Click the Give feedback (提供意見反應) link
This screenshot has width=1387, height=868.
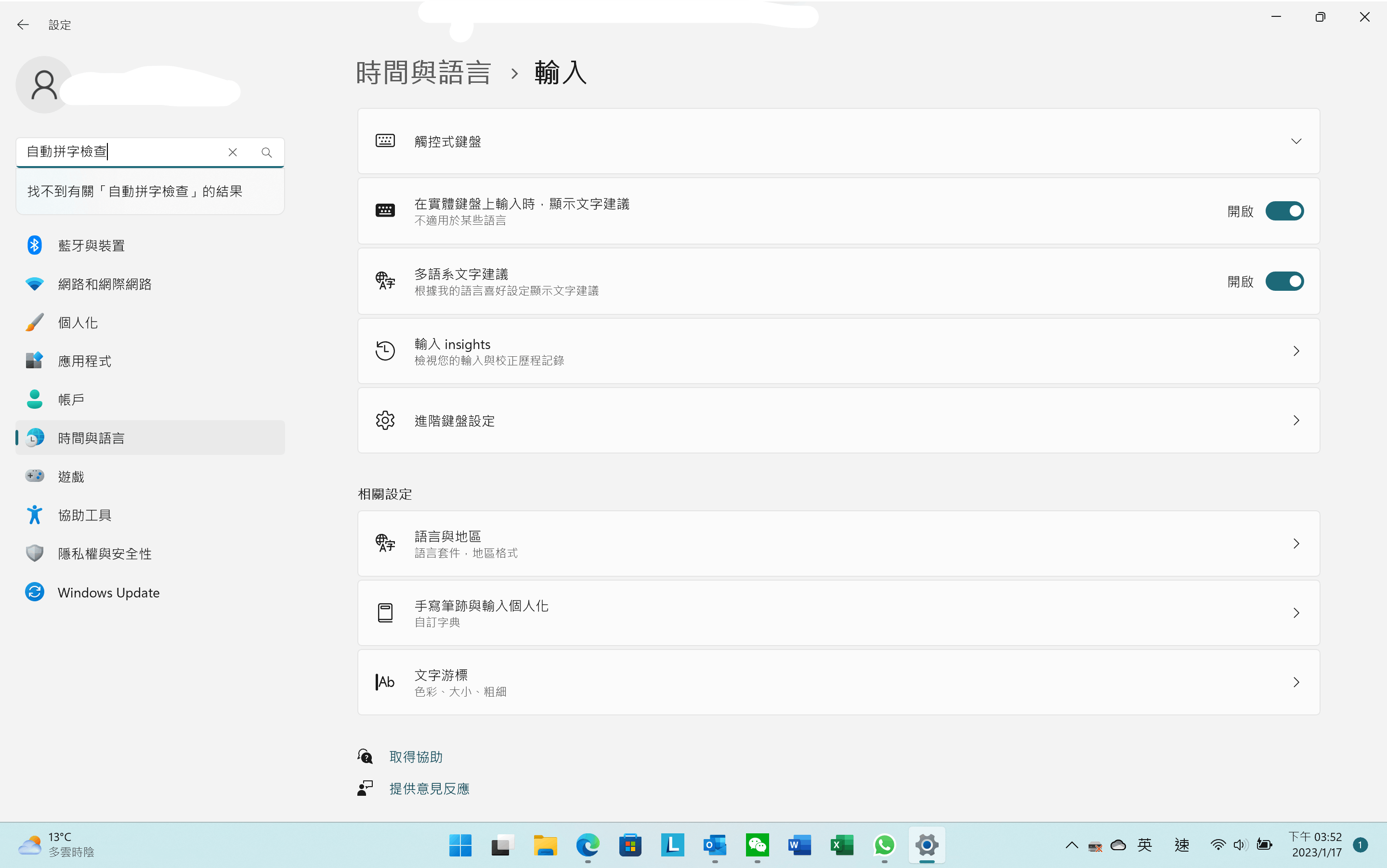429,789
